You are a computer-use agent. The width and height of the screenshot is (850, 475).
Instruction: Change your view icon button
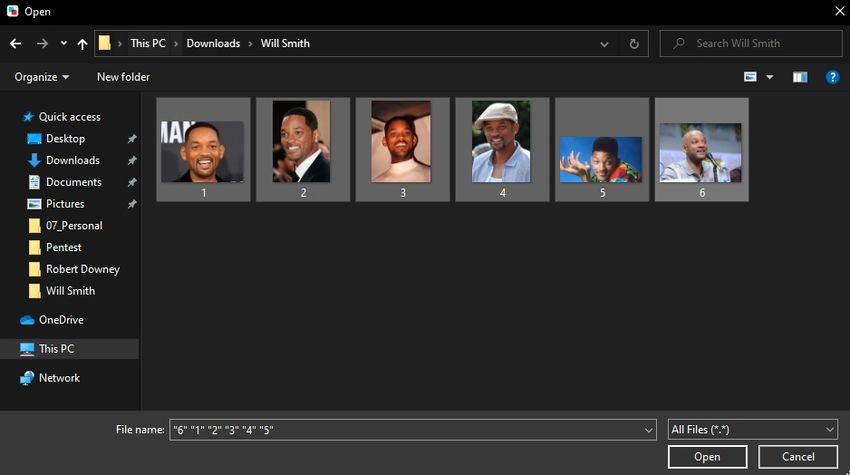[x=750, y=77]
